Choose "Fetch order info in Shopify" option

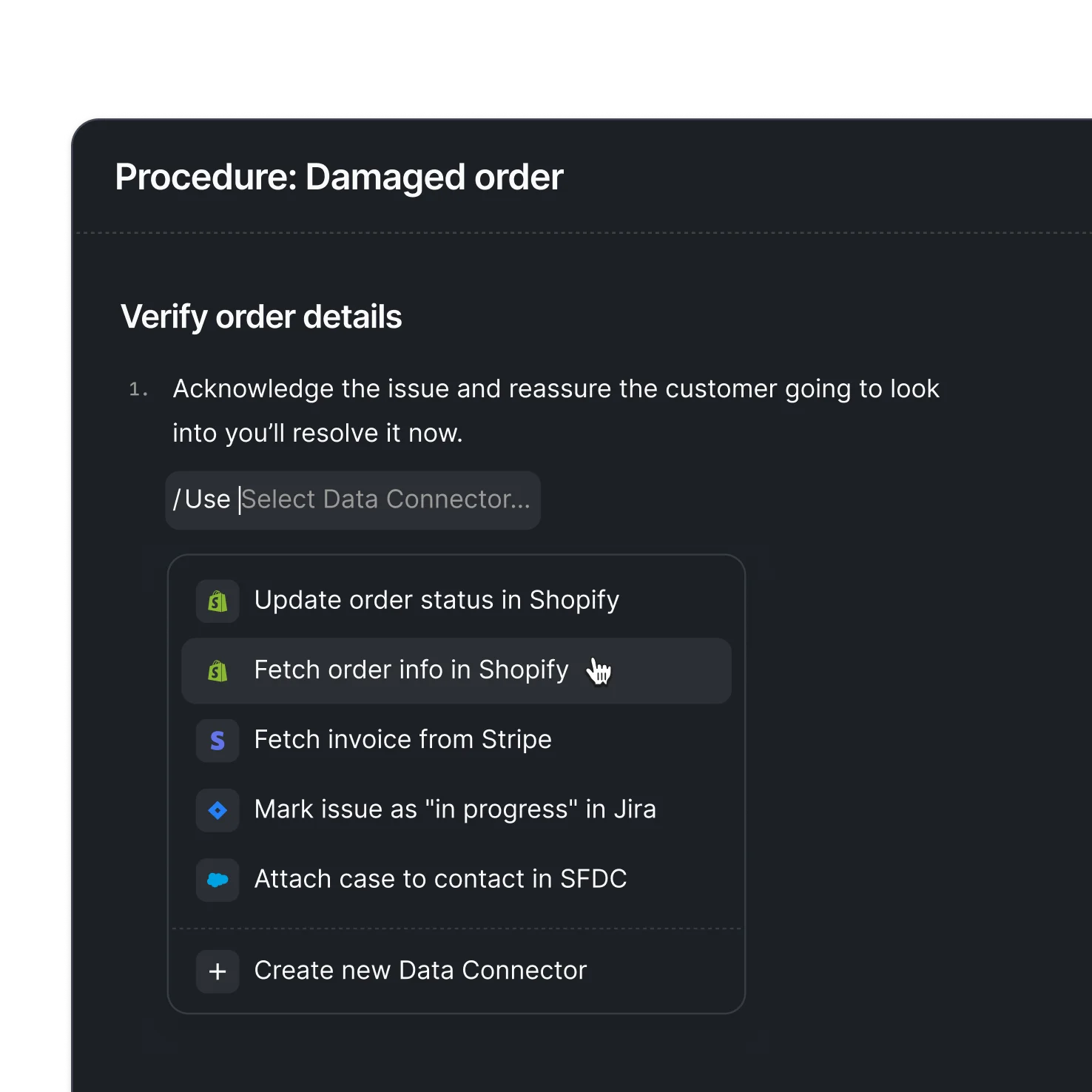(411, 670)
